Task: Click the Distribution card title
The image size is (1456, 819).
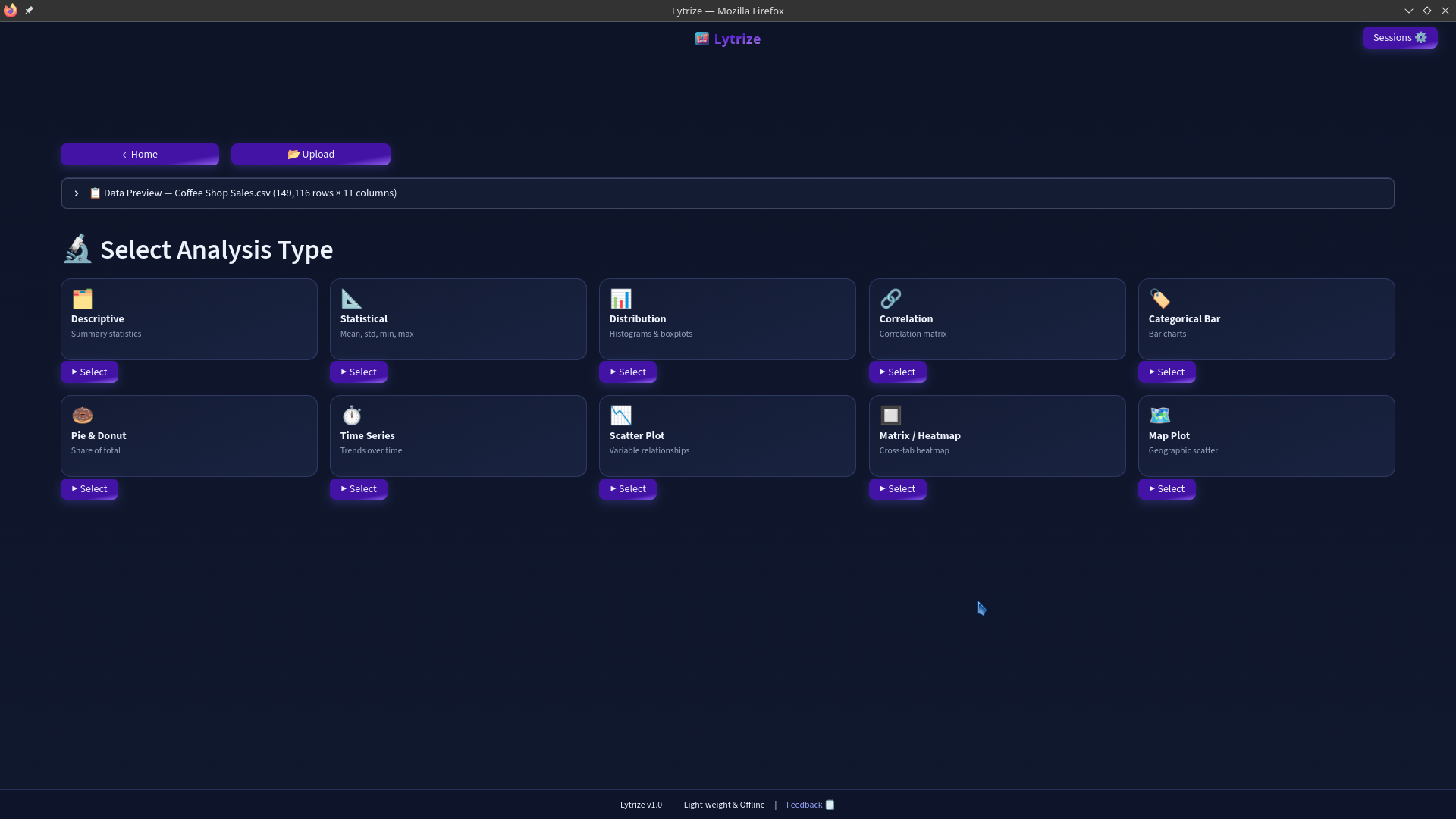Action: point(637,318)
